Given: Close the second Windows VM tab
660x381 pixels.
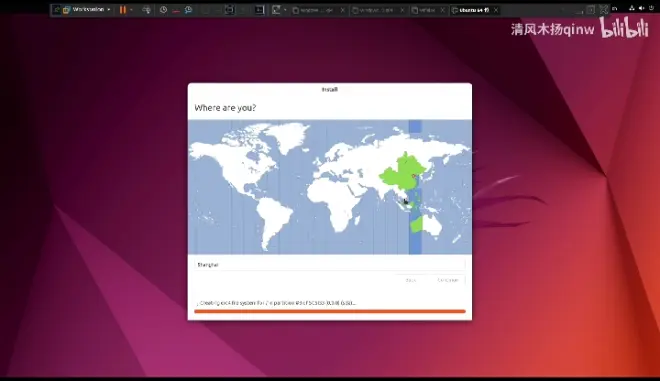Looking at the screenshot, I should pyautogui.click(x=402, y=10).
